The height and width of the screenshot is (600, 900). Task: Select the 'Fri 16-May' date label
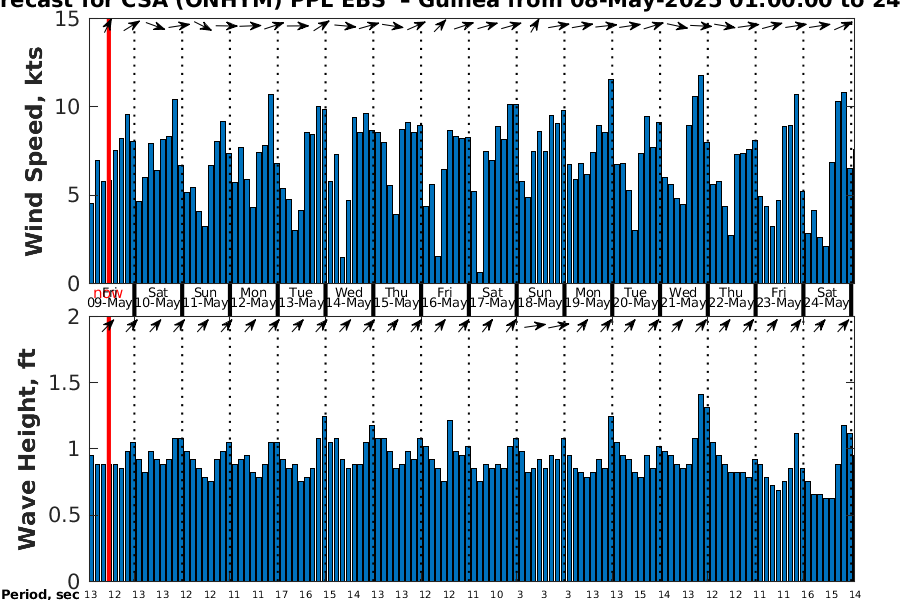(444, 297)
